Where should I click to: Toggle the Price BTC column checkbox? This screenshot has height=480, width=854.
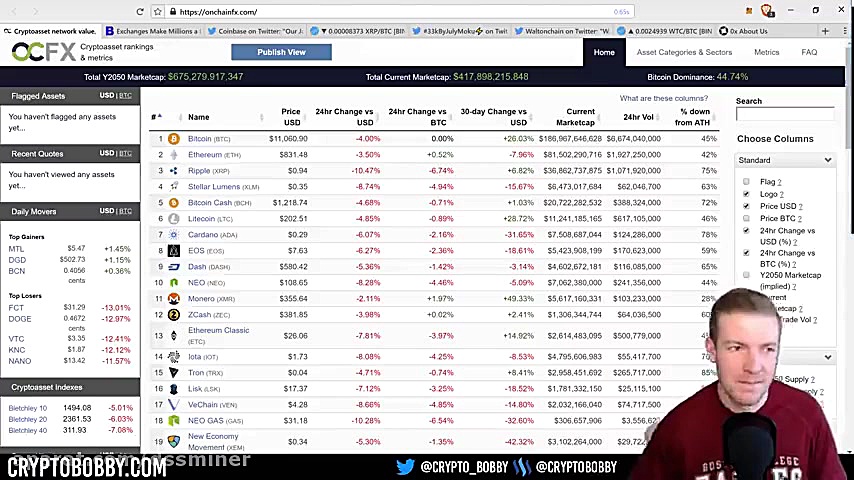[746, 218]
